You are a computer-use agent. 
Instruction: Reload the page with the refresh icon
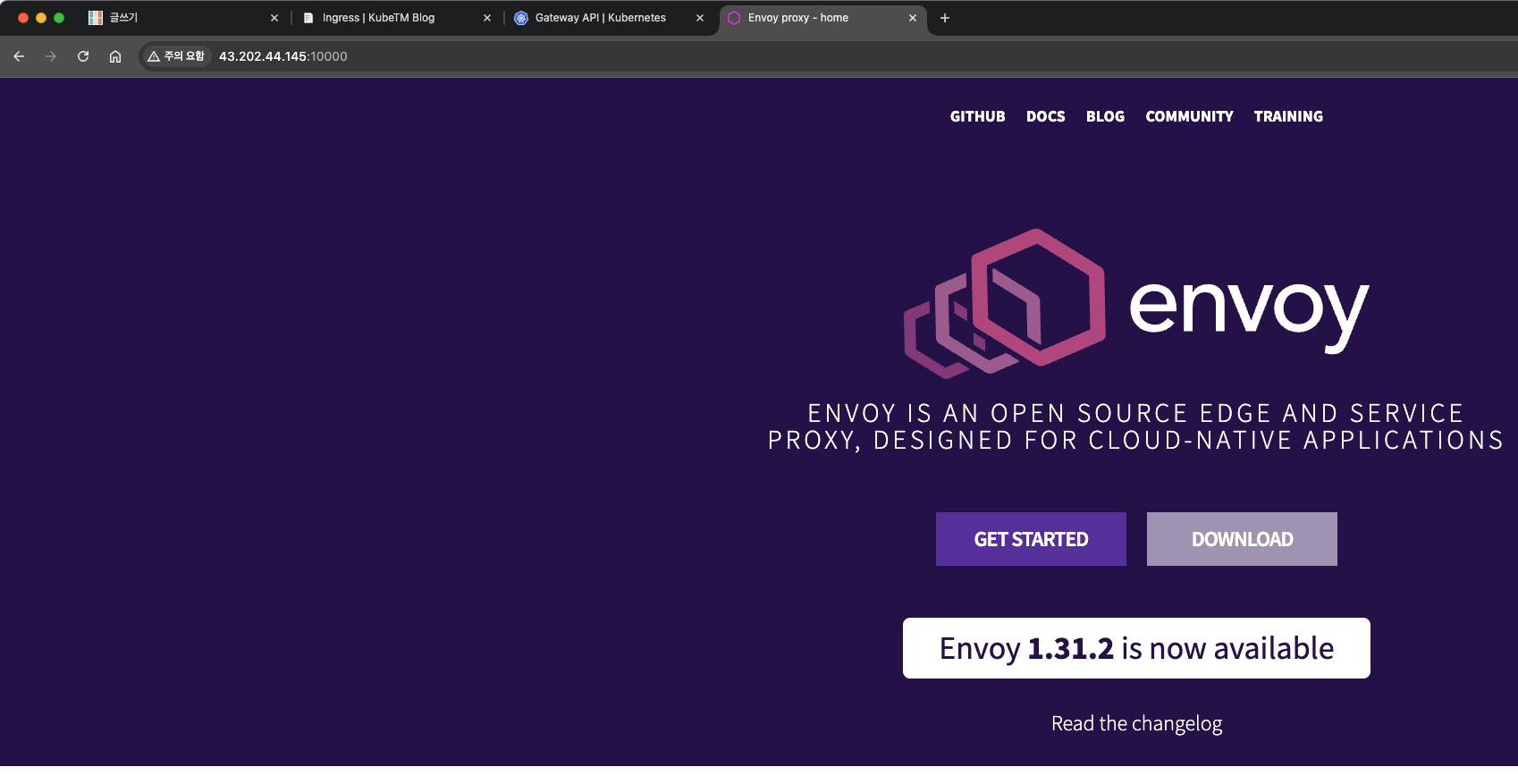[83, 56]
